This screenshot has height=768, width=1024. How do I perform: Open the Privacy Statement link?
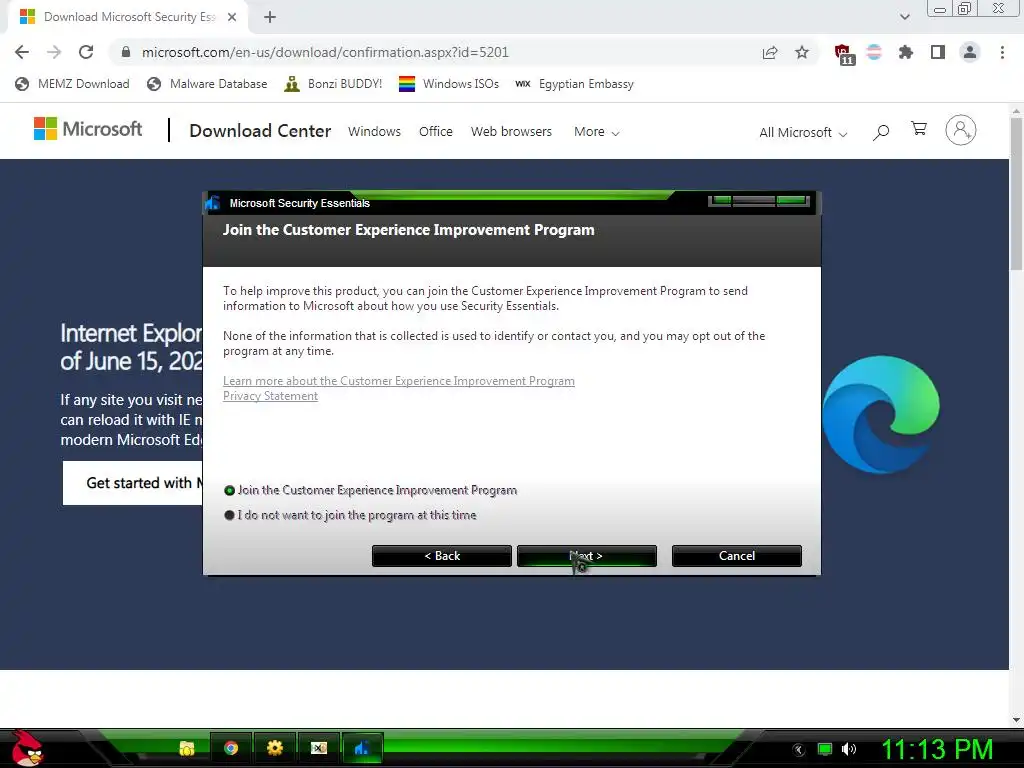pos(270,396)
